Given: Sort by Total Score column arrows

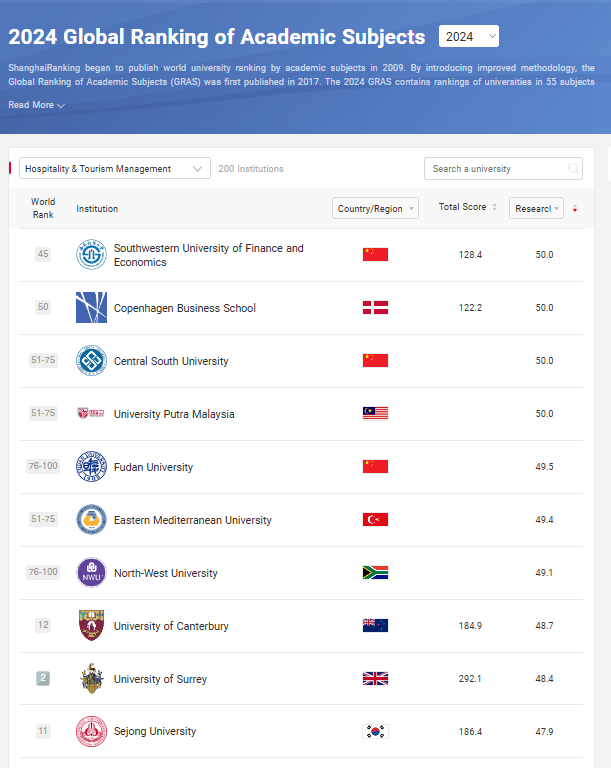Looking at the screenshot, I should (494, 207).
